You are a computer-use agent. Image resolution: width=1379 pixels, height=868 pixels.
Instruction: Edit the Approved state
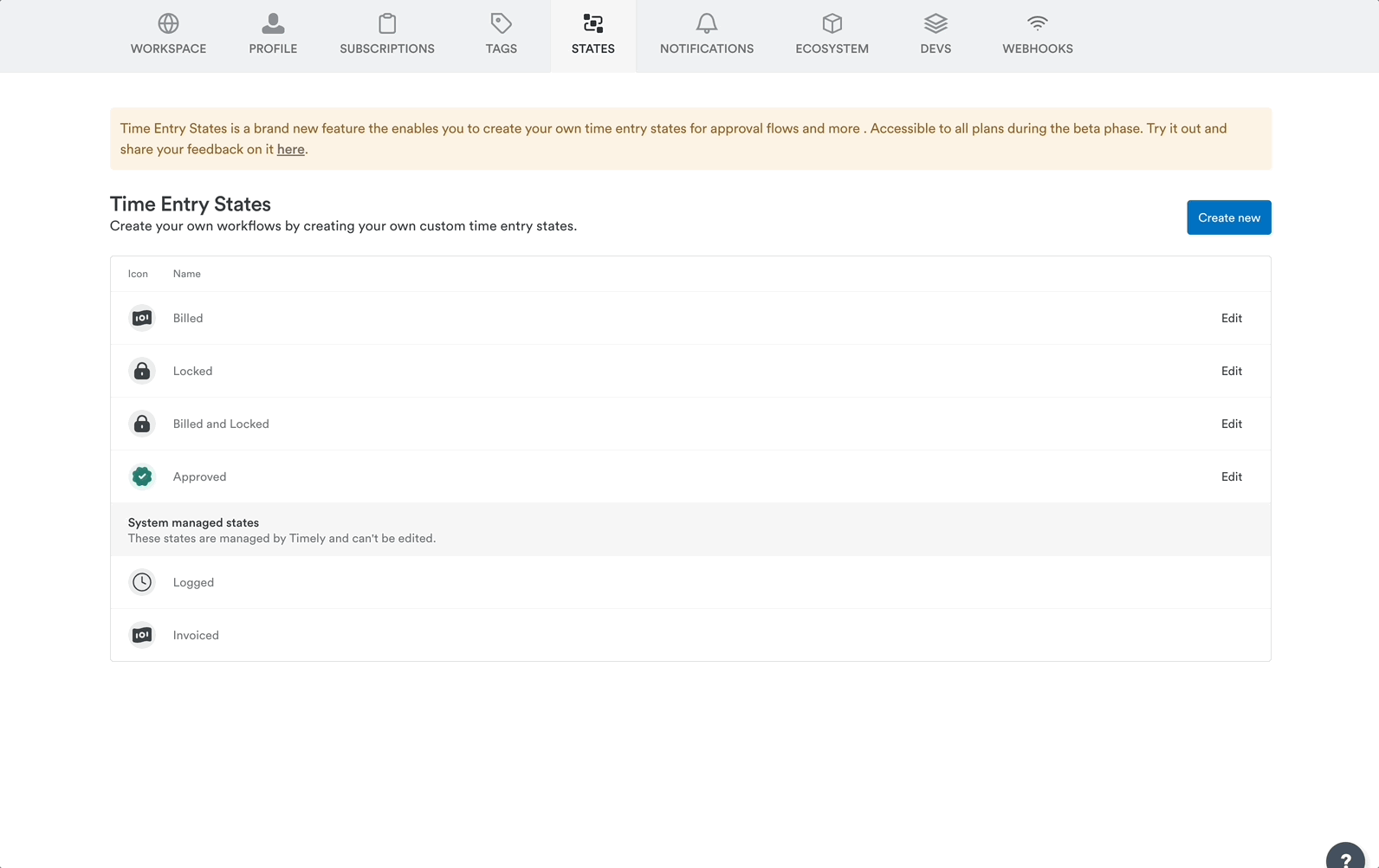1231,476
